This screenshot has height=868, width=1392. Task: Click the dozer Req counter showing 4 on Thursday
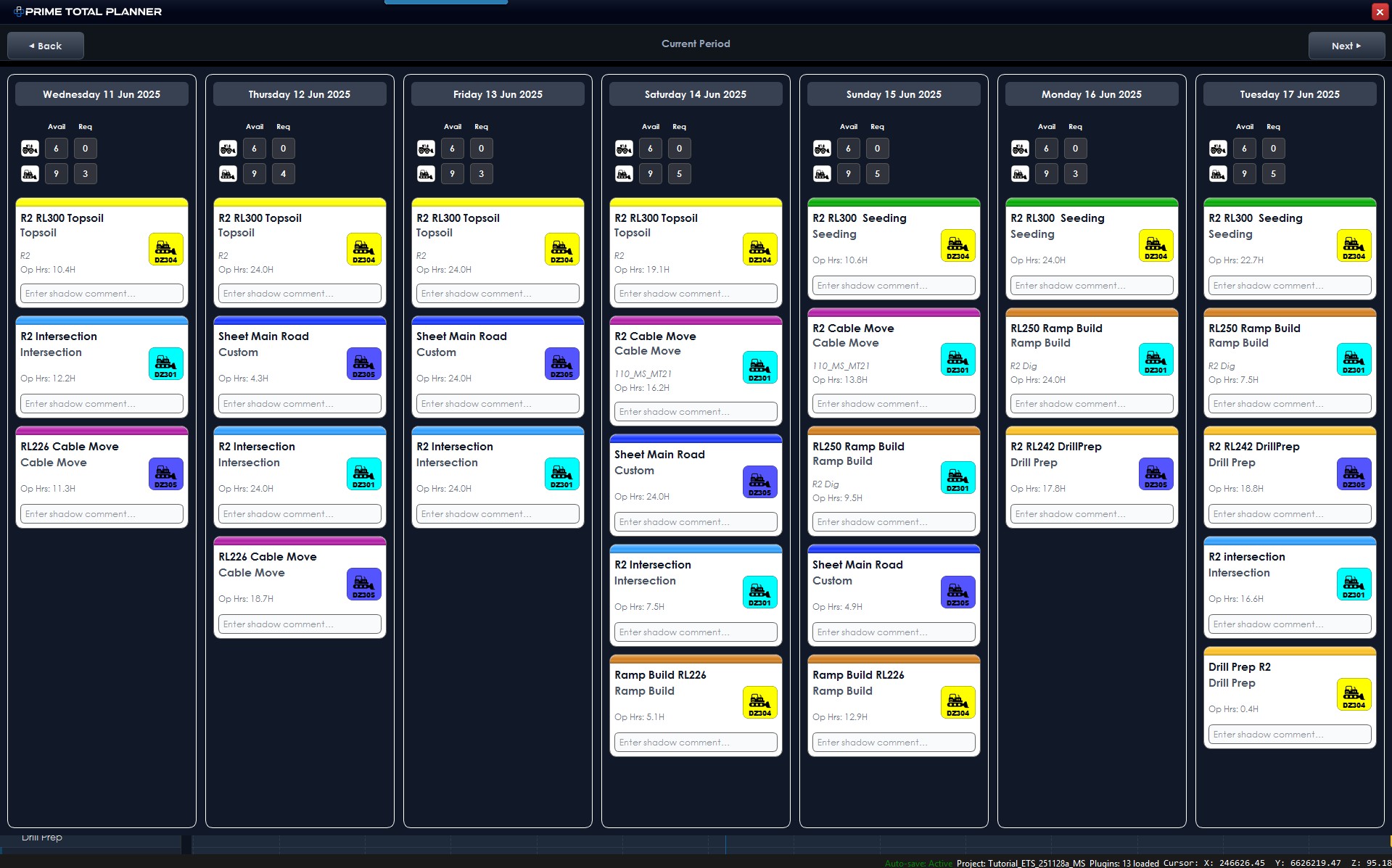[x=283, y=173]
